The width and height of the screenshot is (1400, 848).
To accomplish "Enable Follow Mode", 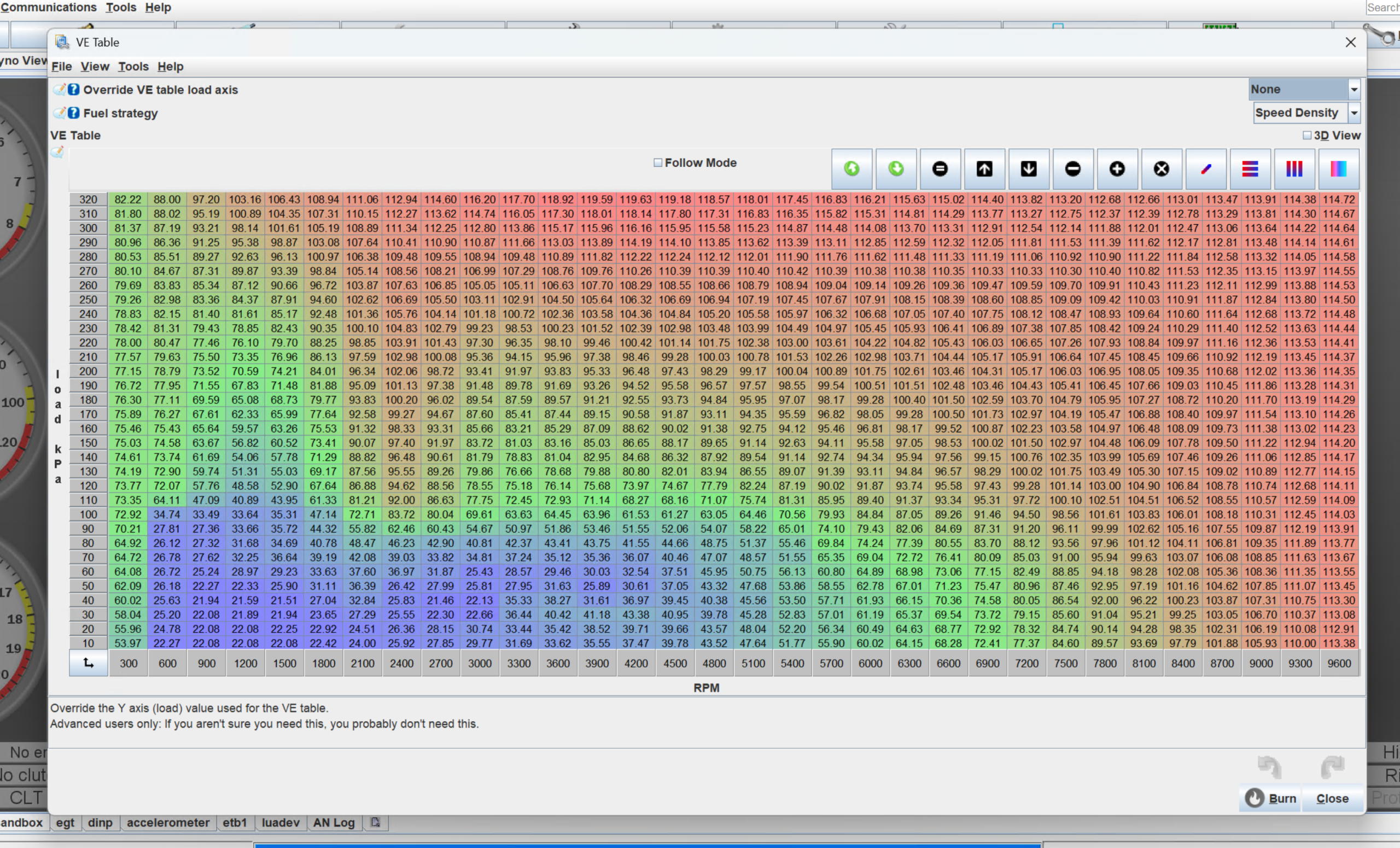I will (x=657, y=162).
